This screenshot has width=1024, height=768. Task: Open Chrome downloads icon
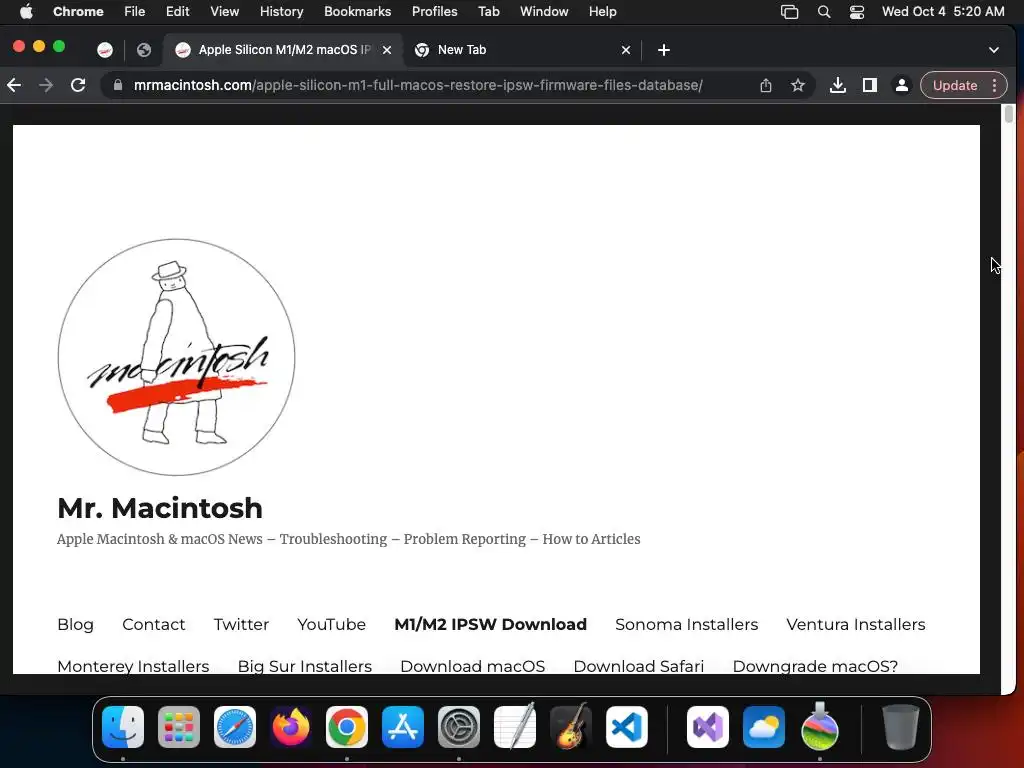[x=838, y=85]
